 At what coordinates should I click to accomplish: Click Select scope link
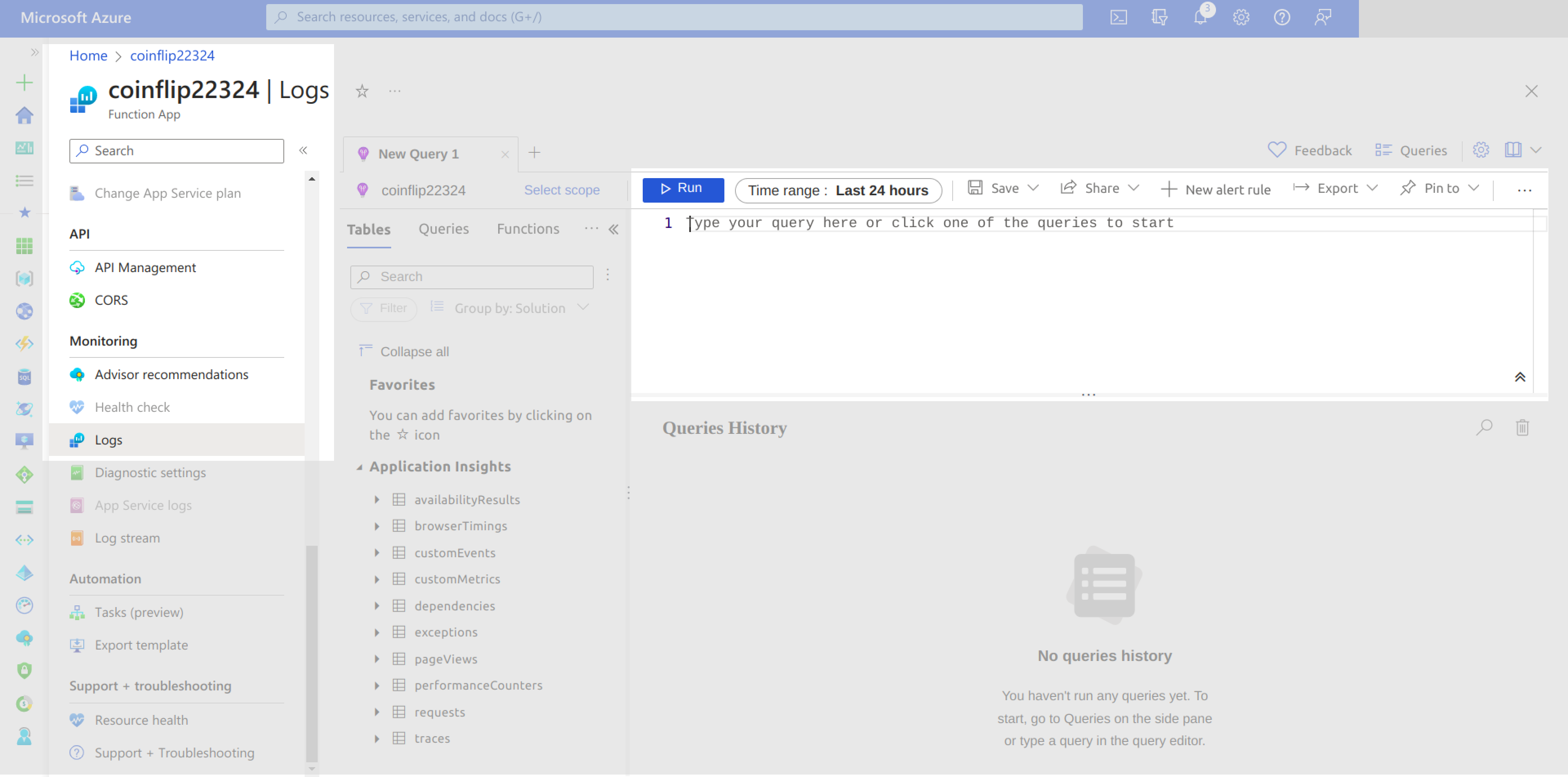(x=561, y=190)
